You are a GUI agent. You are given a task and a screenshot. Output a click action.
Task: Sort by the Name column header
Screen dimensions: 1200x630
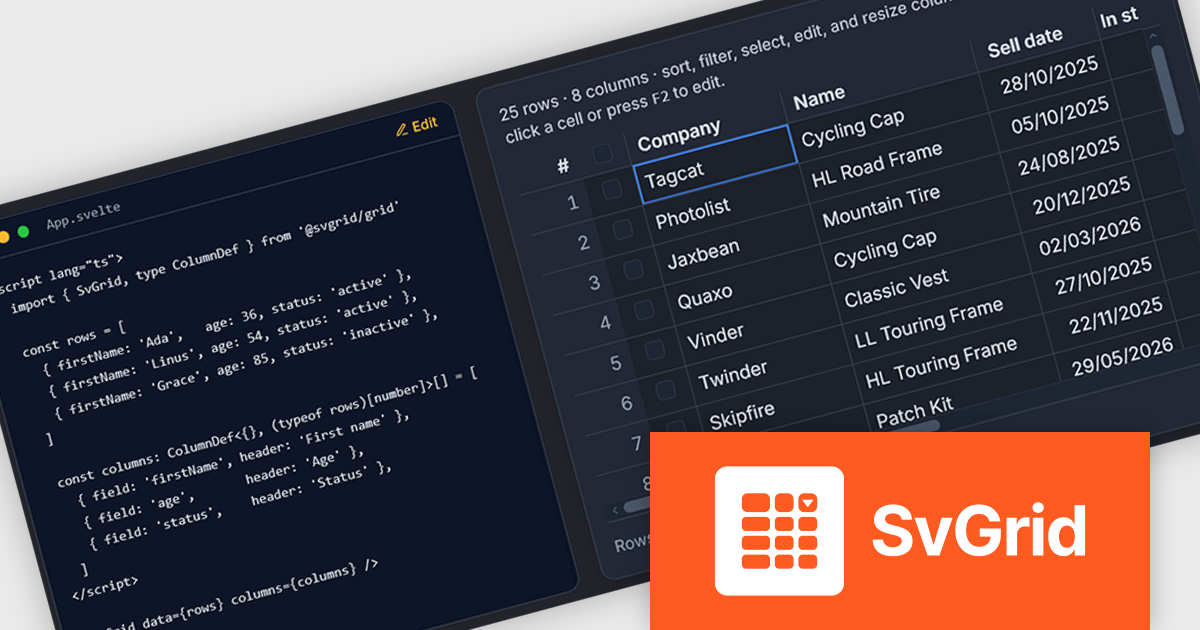(x=819, y=96)
